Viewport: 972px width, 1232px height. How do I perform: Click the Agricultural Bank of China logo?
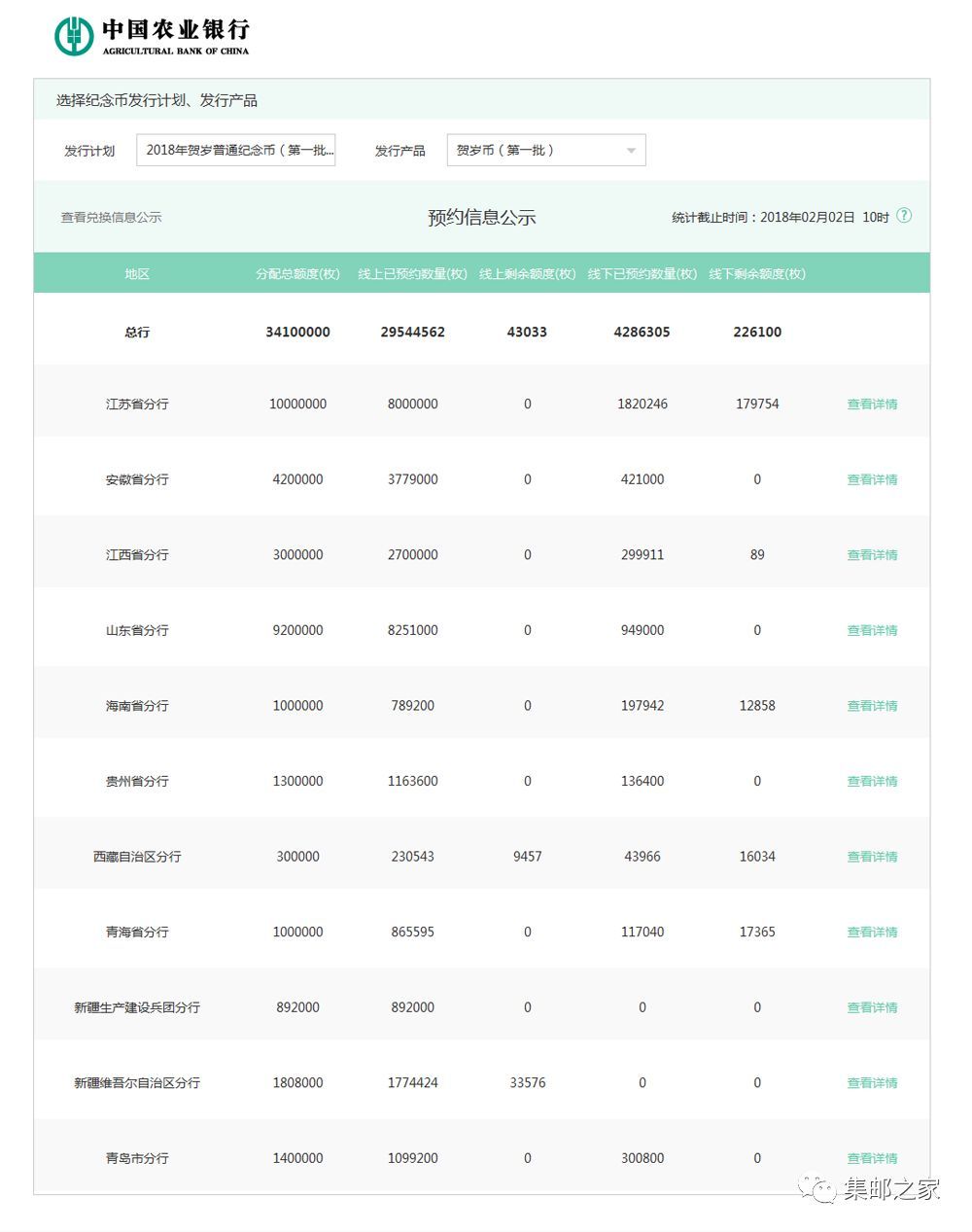click(x=152, y=37)
